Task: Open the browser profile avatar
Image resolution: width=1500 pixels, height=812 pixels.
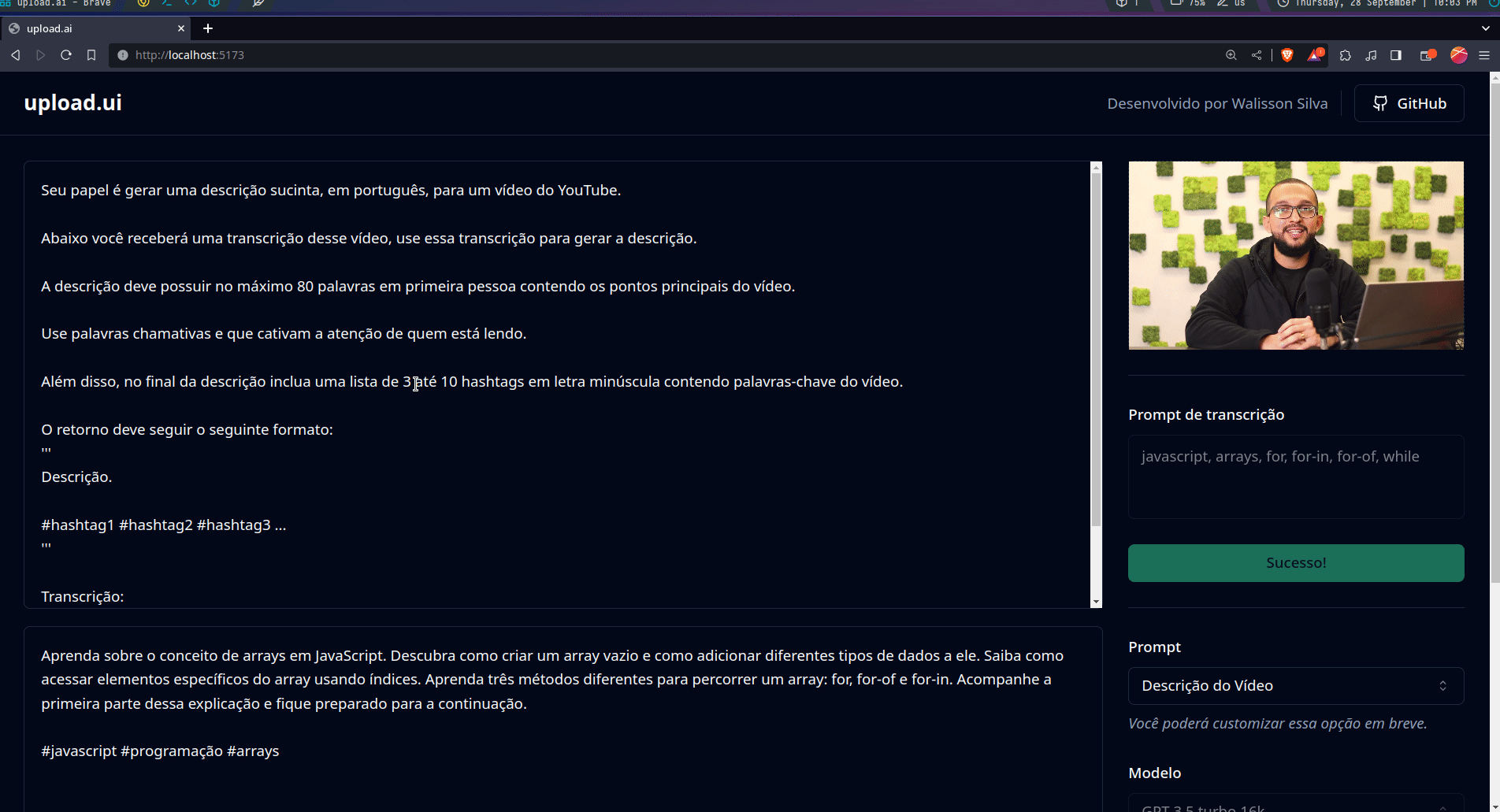Action: (1459, 55)
